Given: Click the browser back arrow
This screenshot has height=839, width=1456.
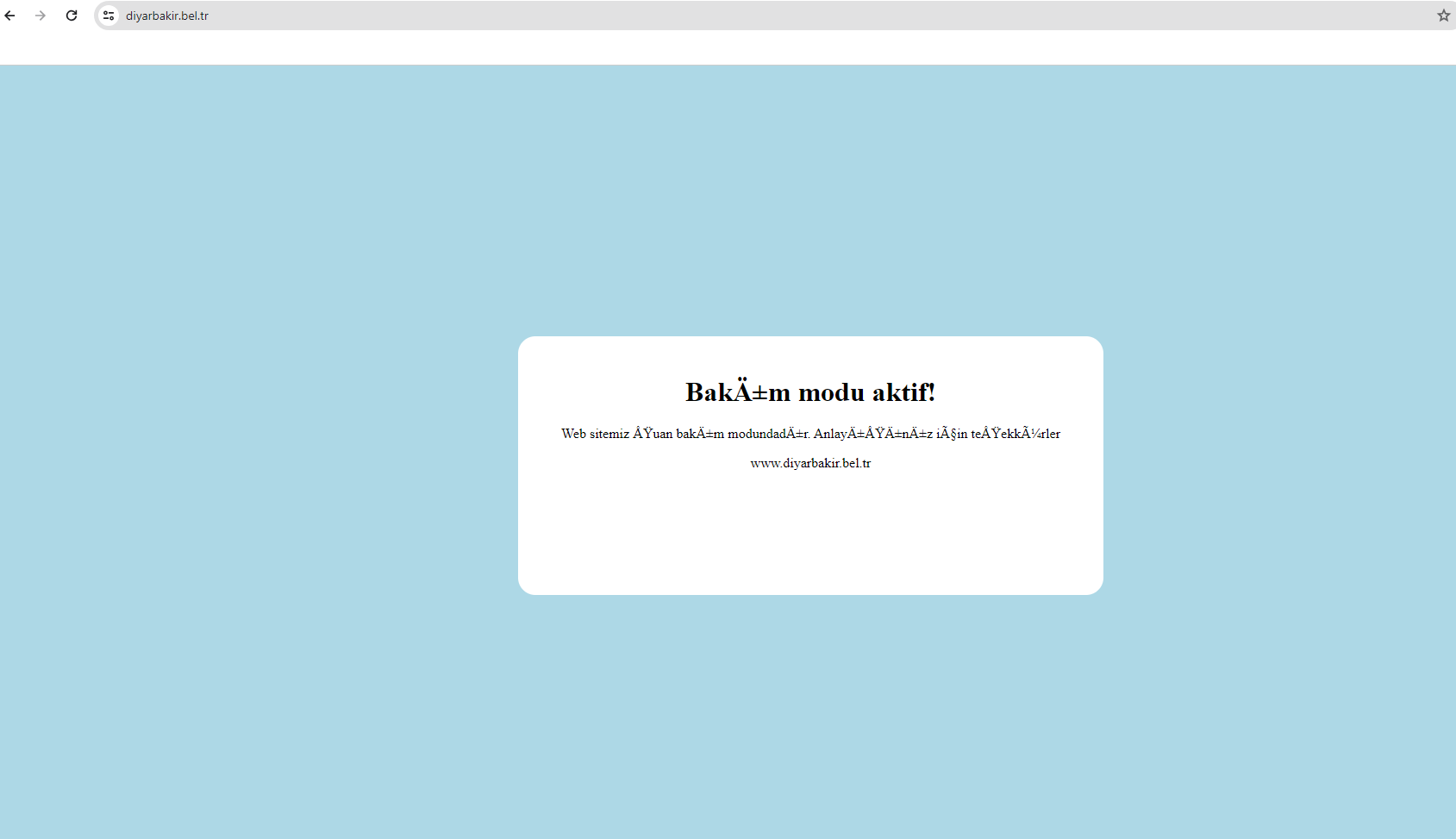Looking at the screenshot, I should (x=10, y=16).
